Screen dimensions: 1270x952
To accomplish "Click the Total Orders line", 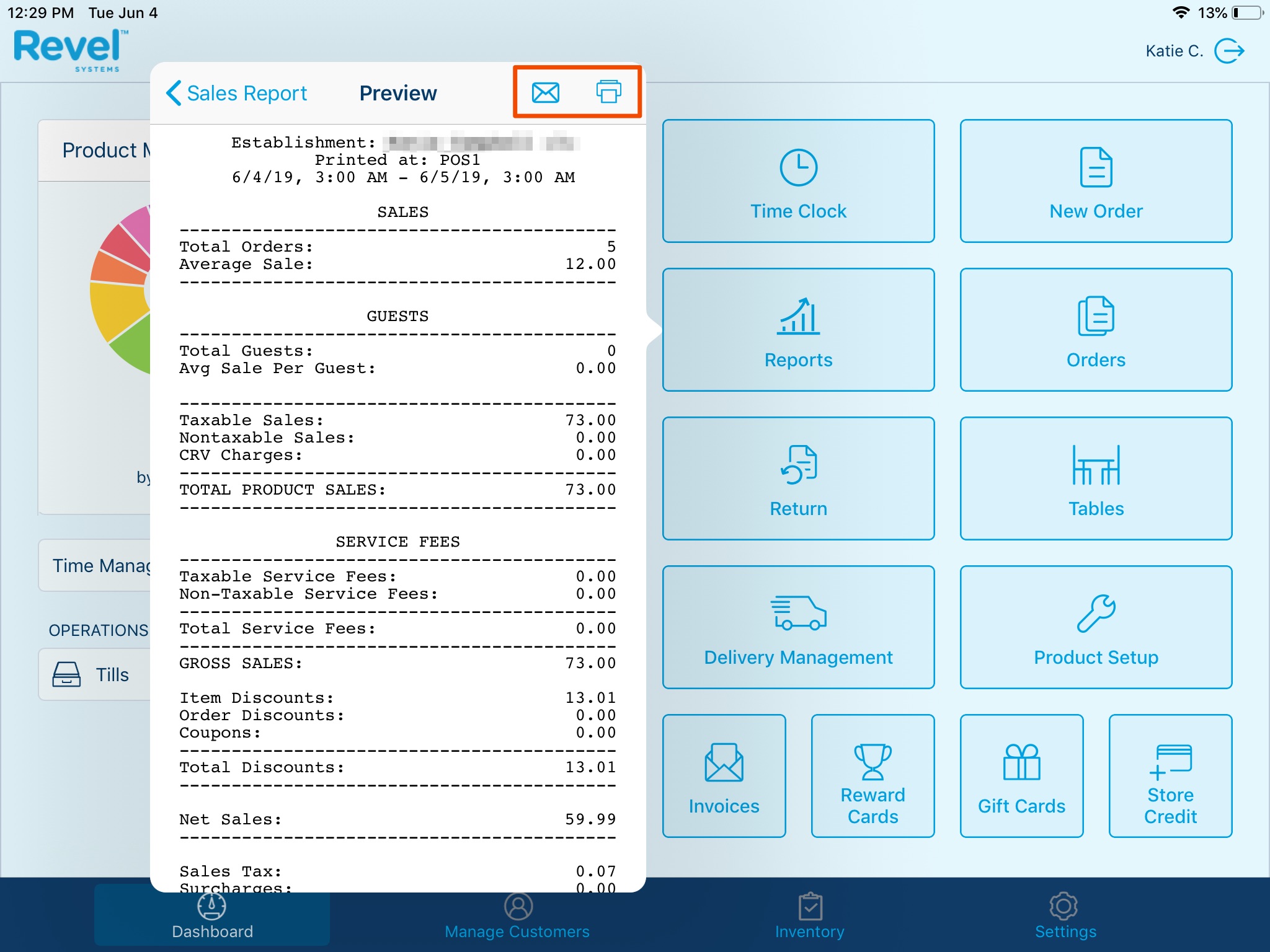I will [x=397, y=247].
